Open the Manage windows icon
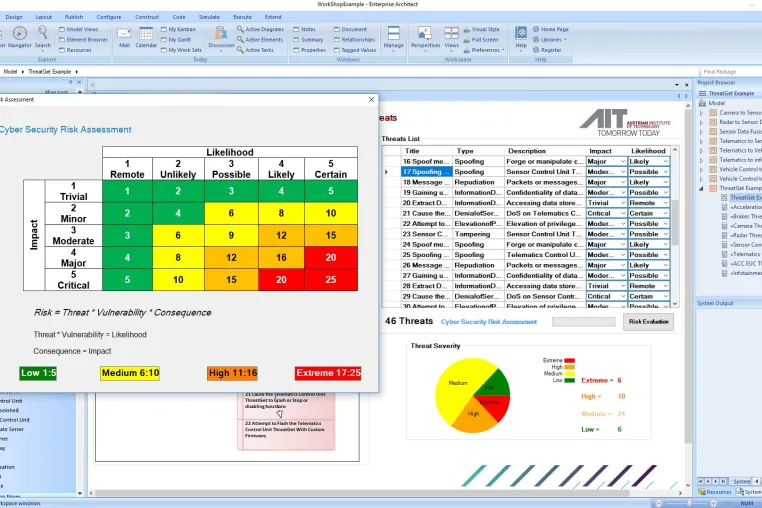 394,37
